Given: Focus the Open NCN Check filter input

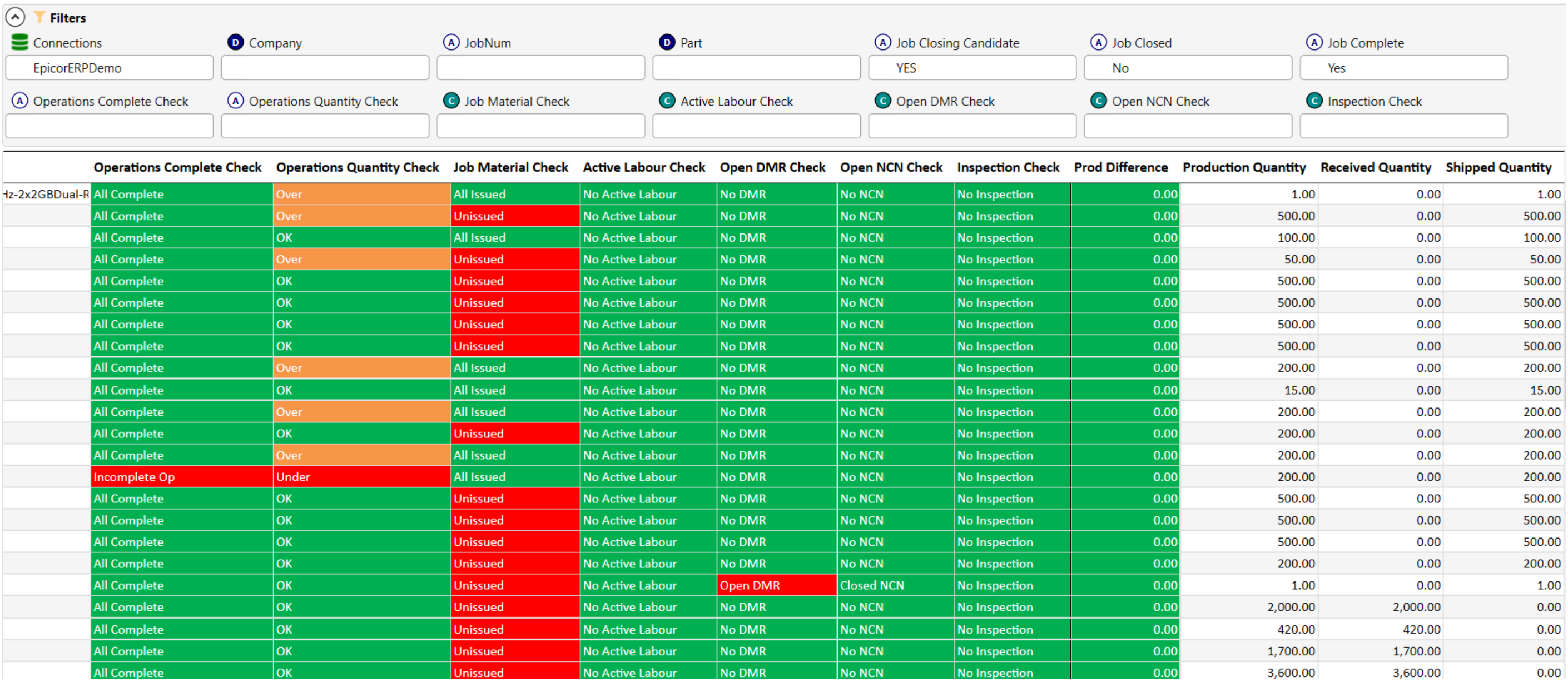Looking at the screenshot, I should click(1188, 126).
